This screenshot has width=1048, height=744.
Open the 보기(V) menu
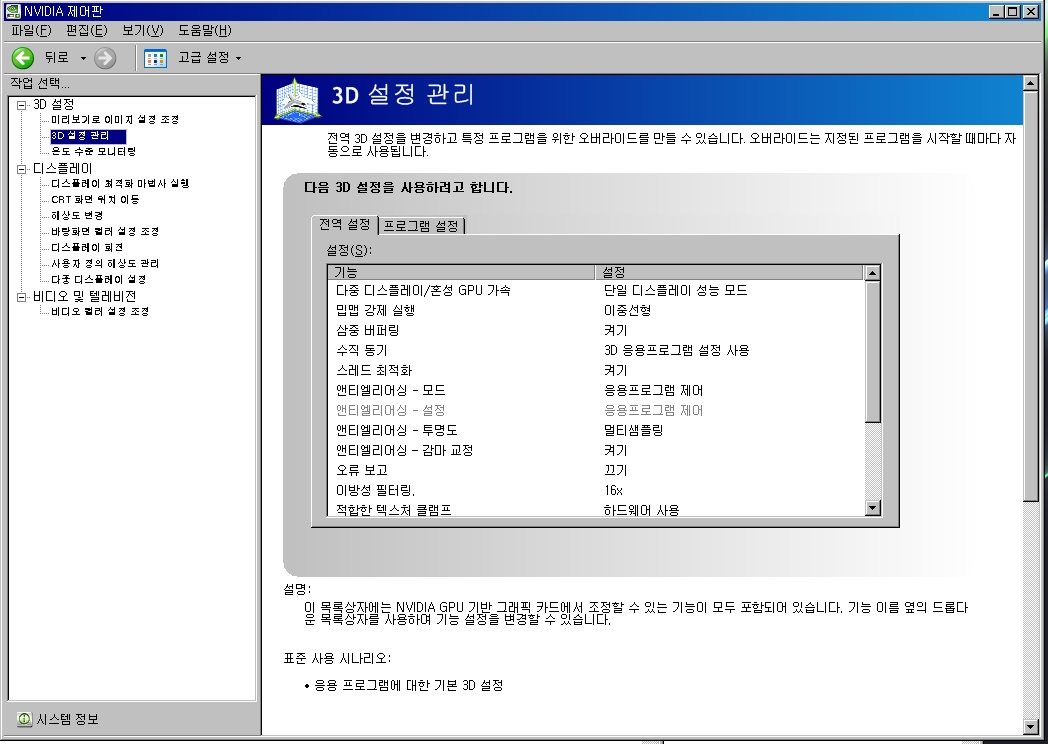coord(142,30)
